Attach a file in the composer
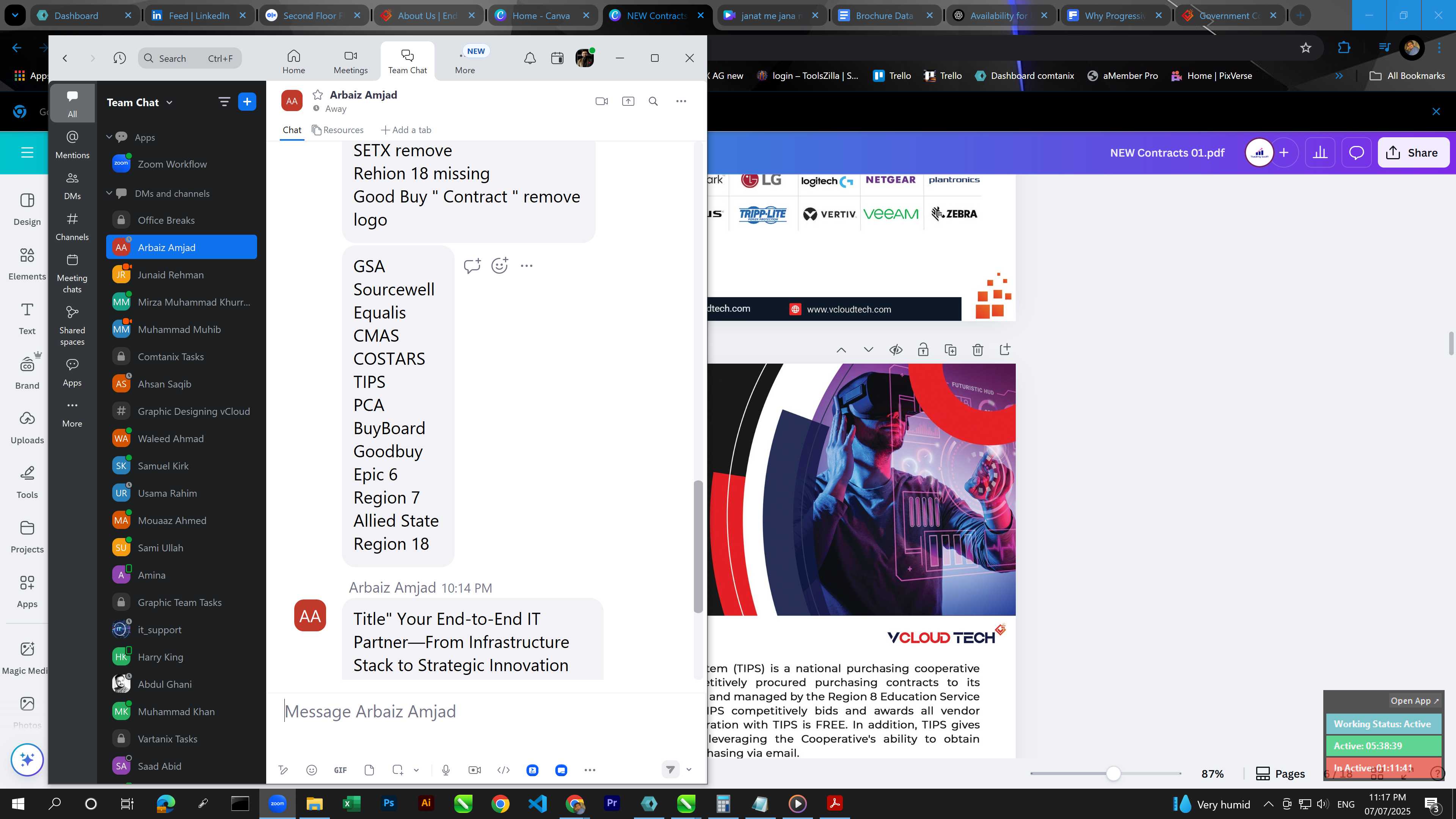This screenshot has width=1456, height=819. point(369,770)
